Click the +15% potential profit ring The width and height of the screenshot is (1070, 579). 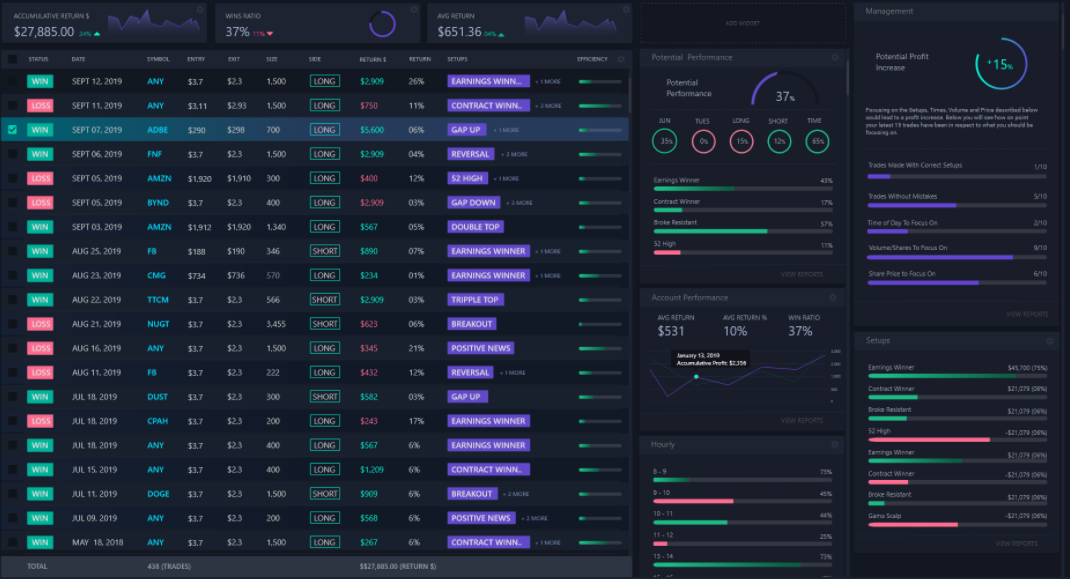[x=1001, y=64]
